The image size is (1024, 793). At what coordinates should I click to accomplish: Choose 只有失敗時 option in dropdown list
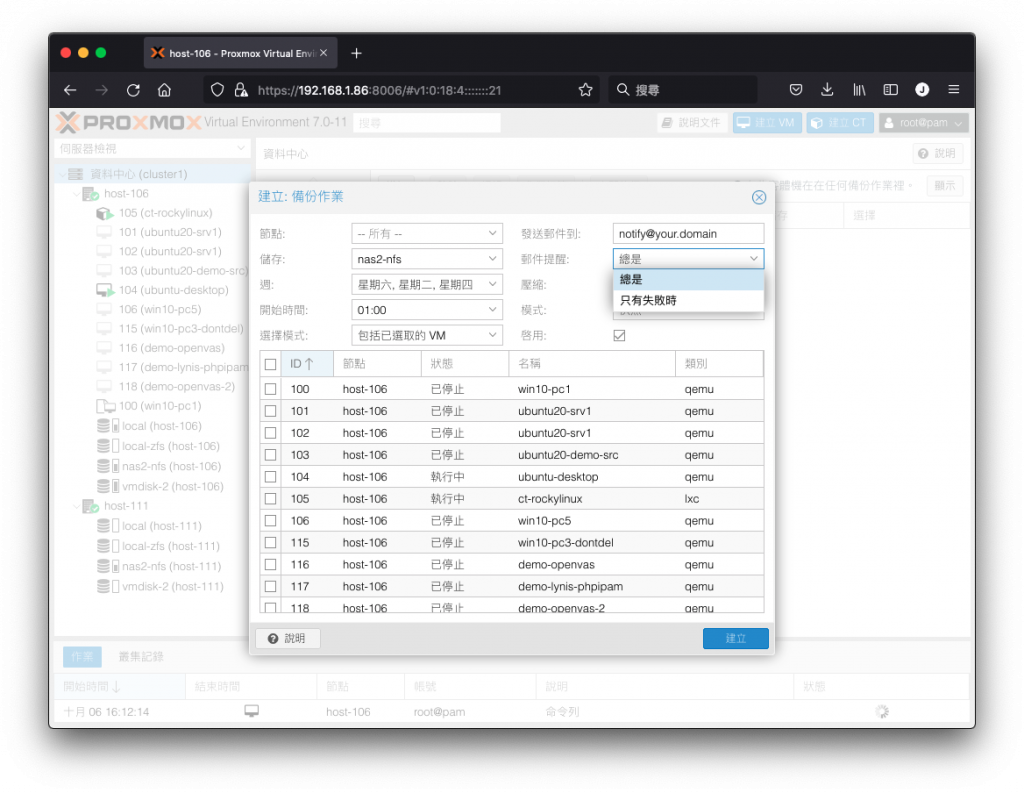point(688,300)
